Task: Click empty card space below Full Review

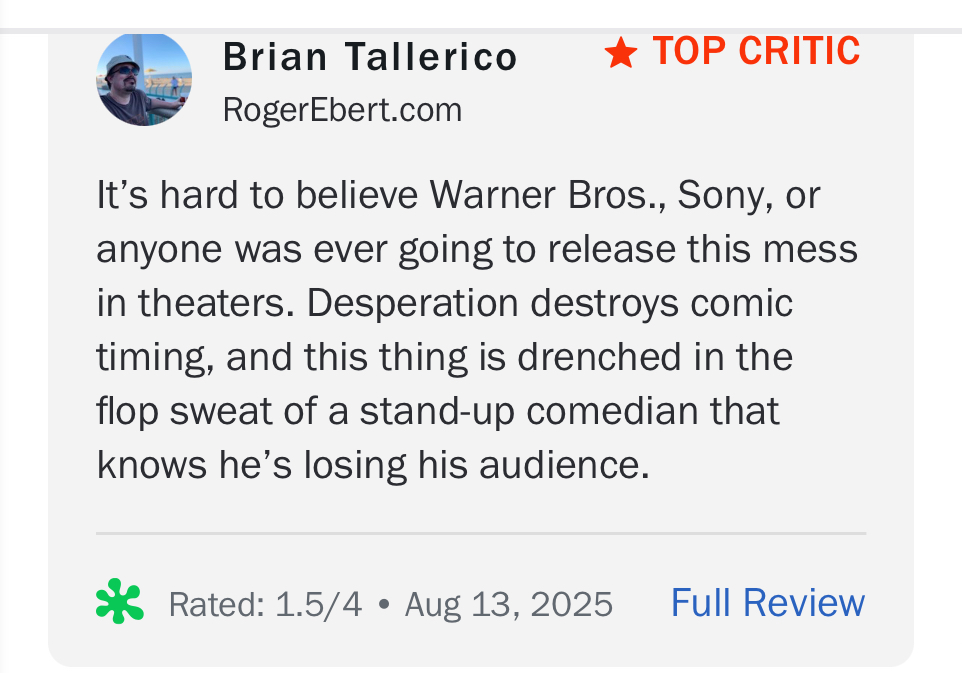Action: click(x=768, y=645)
